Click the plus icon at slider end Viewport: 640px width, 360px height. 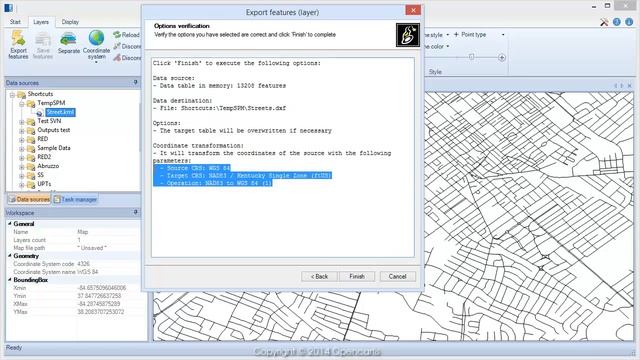coord(502,58)
